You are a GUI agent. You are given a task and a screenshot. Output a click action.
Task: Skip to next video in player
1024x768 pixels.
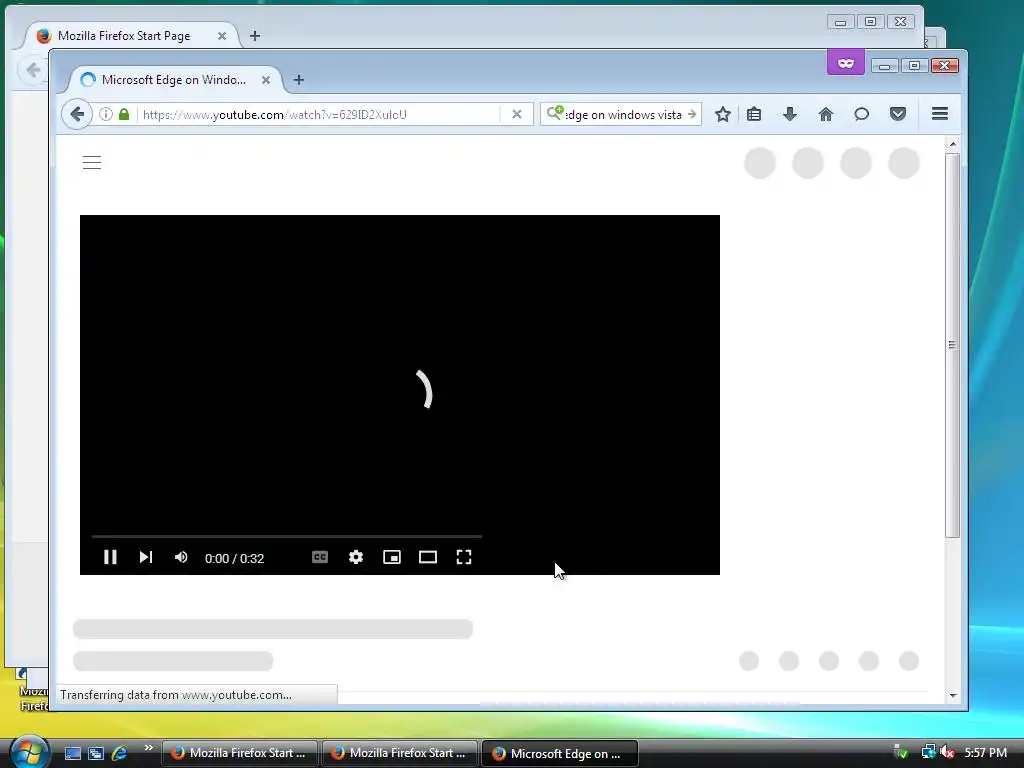tap(146, 557)
